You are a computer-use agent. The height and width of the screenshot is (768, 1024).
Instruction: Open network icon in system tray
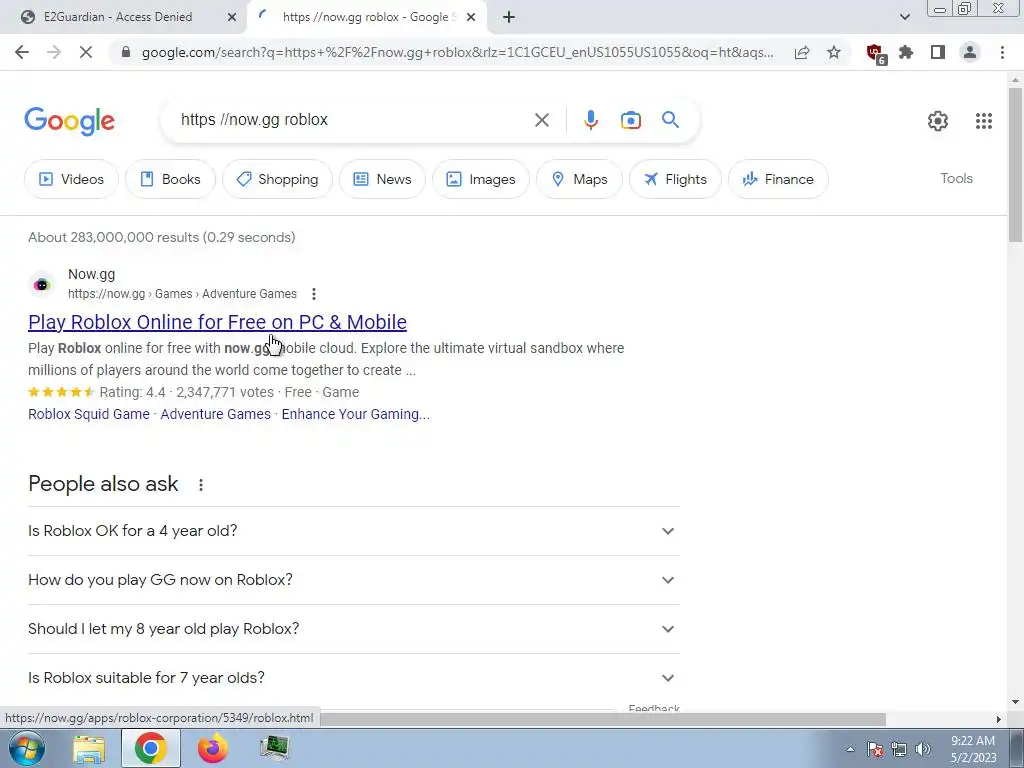tap(899, 749)
